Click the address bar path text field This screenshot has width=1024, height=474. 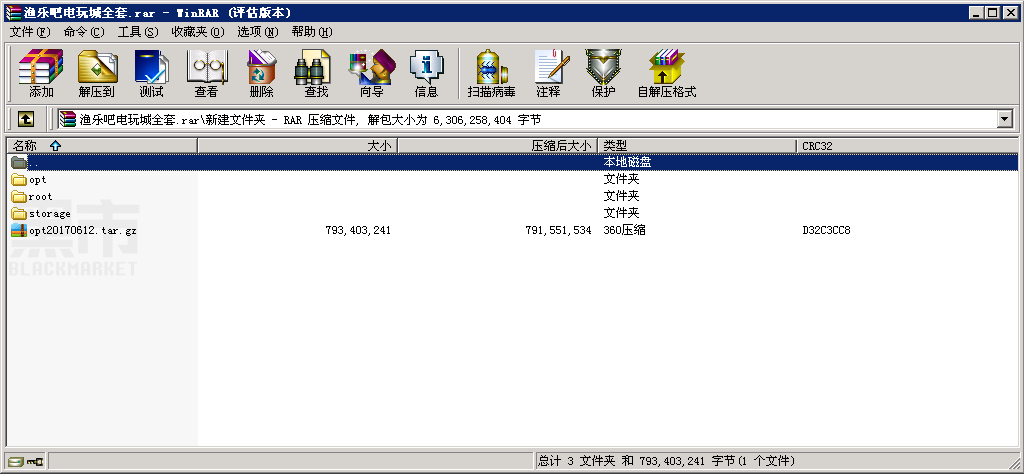pyautogui.click(x=528, y=119)
